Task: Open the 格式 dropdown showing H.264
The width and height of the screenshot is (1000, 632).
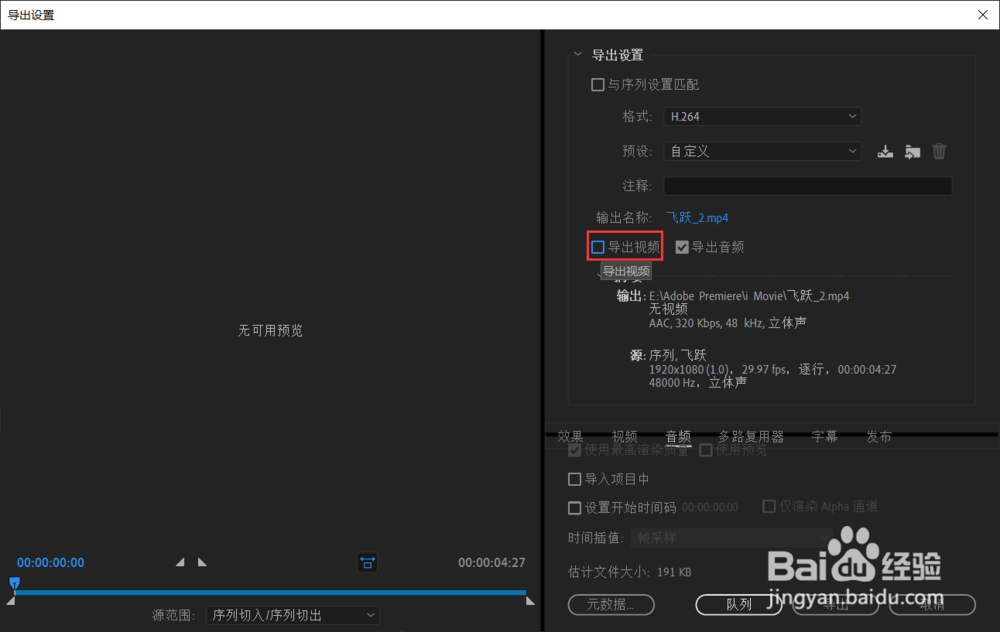Action: coord(762,116)
